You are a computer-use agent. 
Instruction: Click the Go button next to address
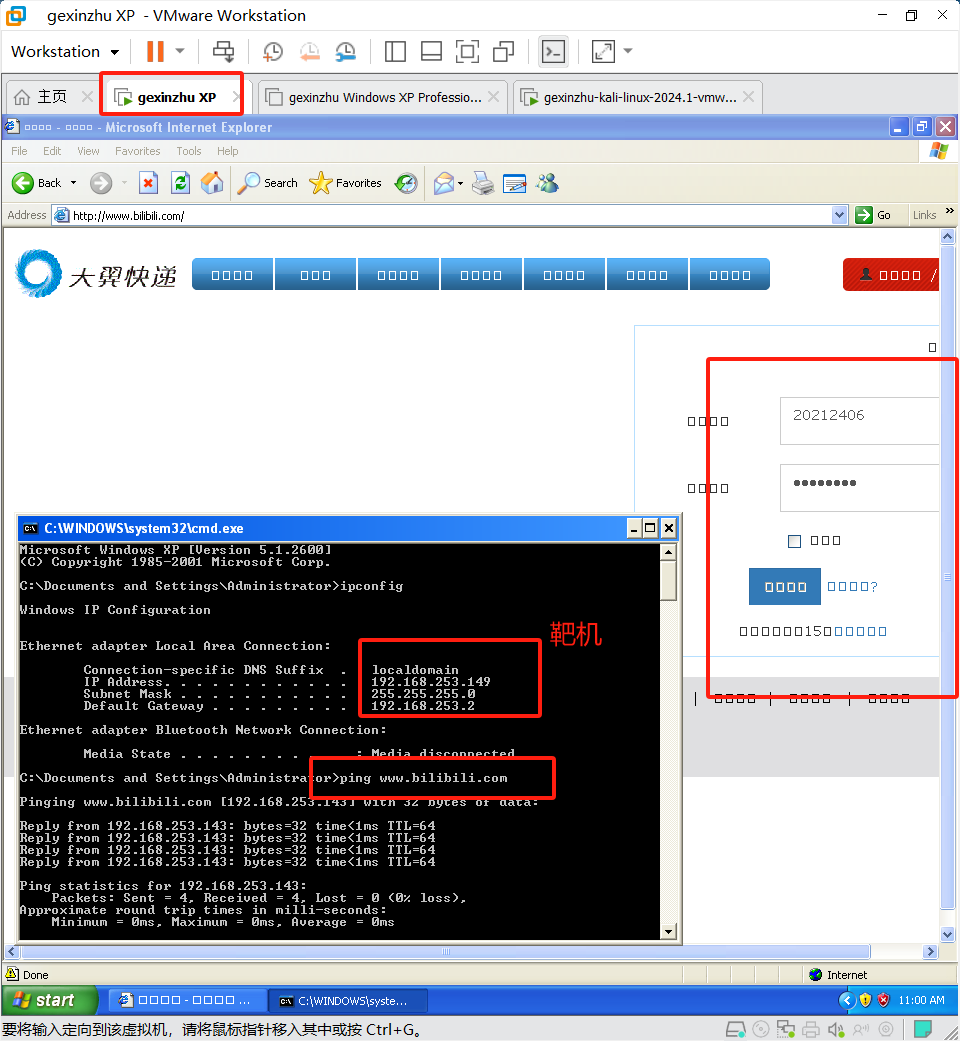[874, 215]
